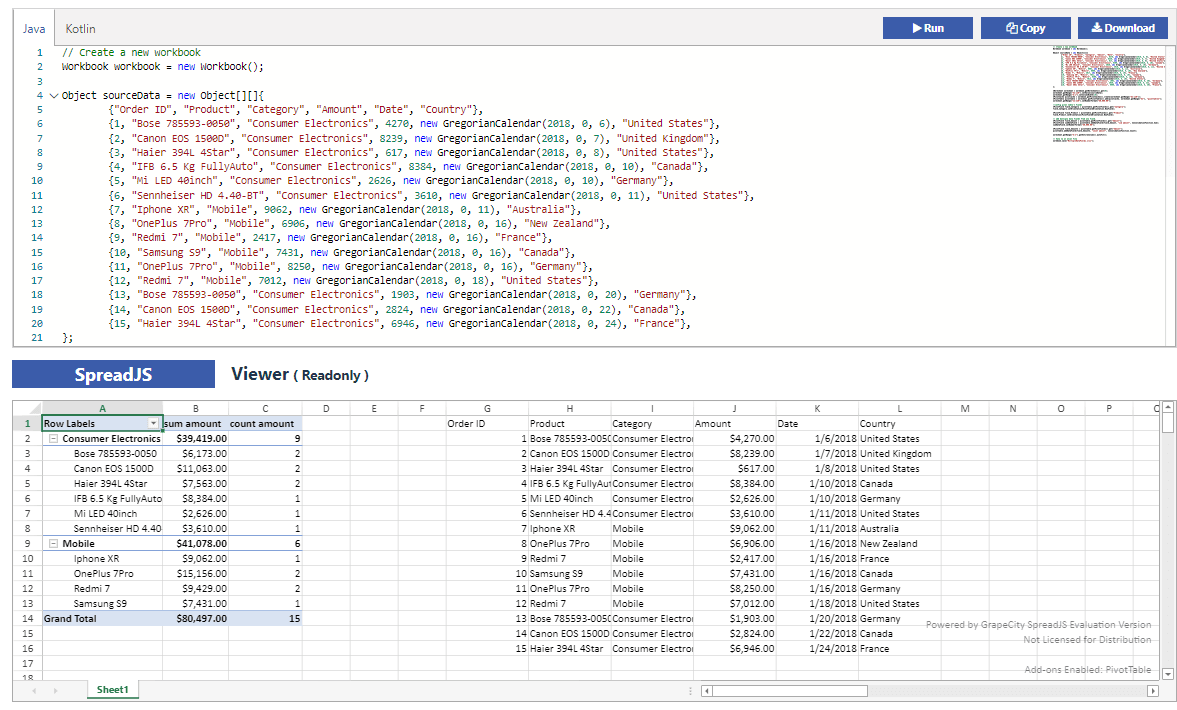1177x710 pixels.
Task: Select the $9,062.00 amount in column J
Action: tap(735, 528)
